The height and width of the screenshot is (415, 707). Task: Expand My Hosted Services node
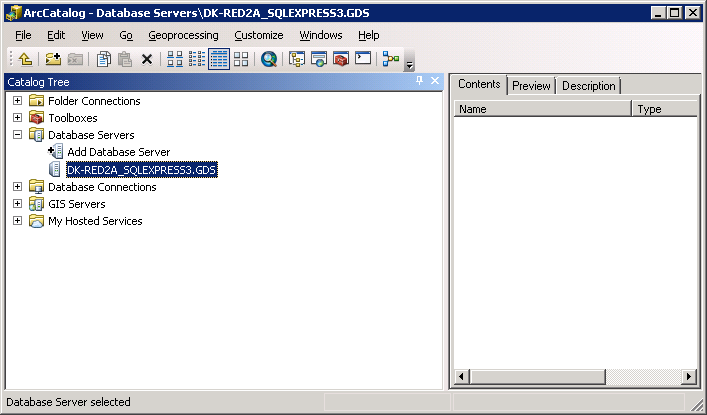[18, 221]
